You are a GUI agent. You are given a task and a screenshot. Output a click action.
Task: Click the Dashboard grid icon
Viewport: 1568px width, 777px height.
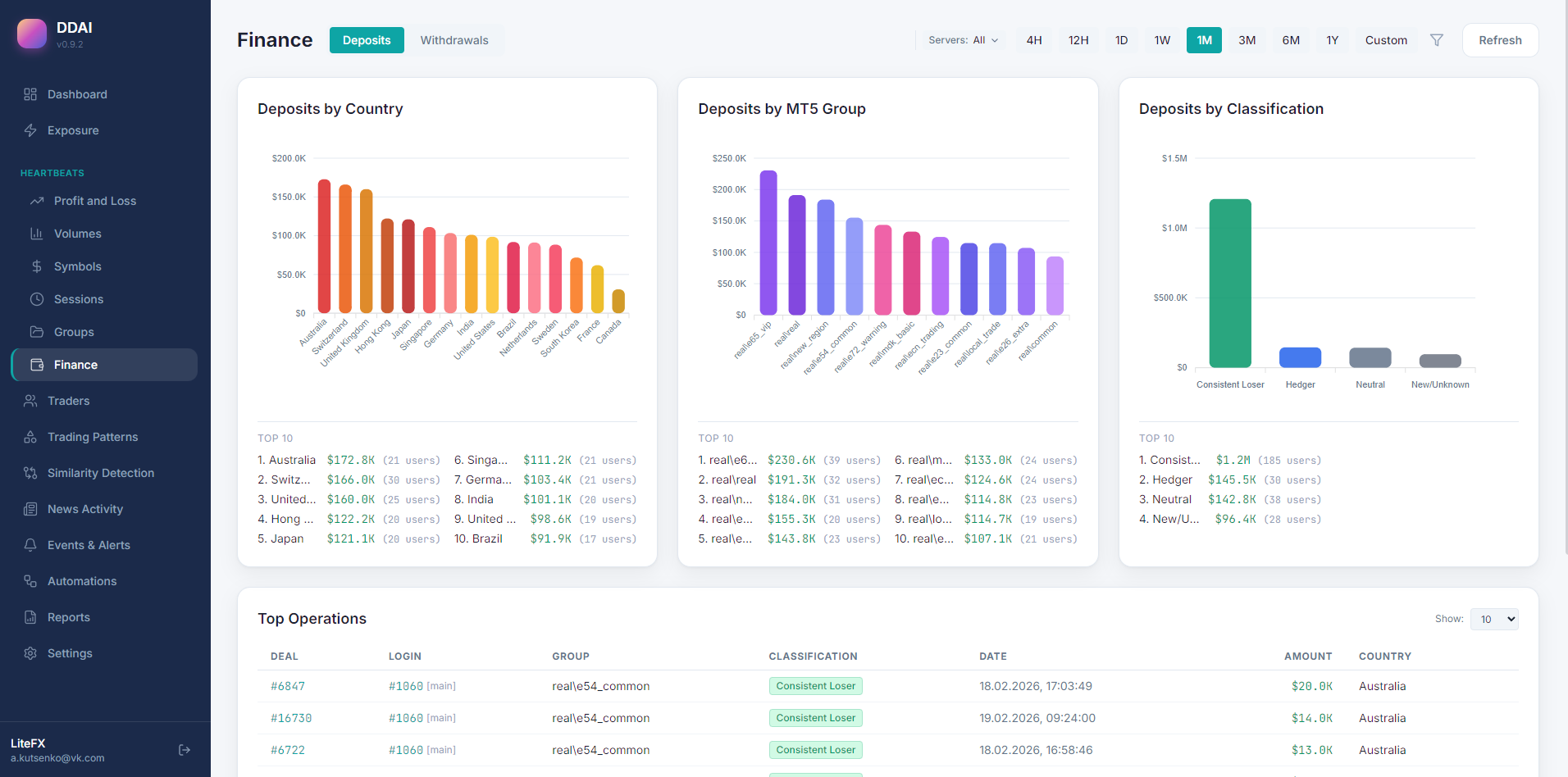tap(30, 94)
